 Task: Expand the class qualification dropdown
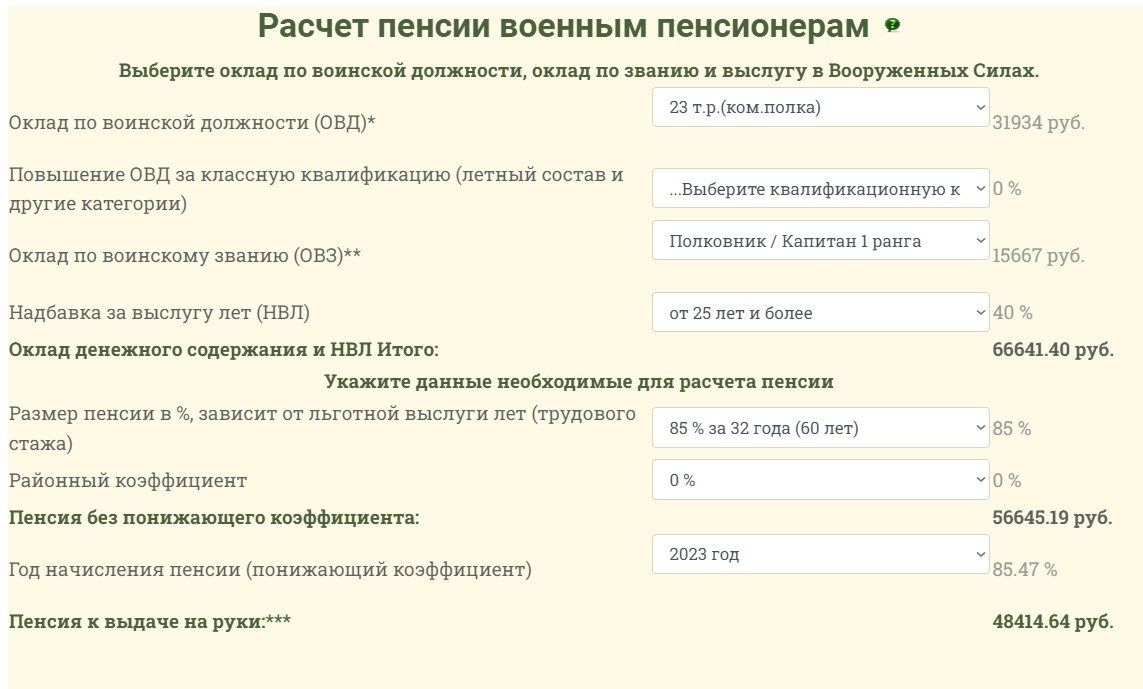click(820, 188)
